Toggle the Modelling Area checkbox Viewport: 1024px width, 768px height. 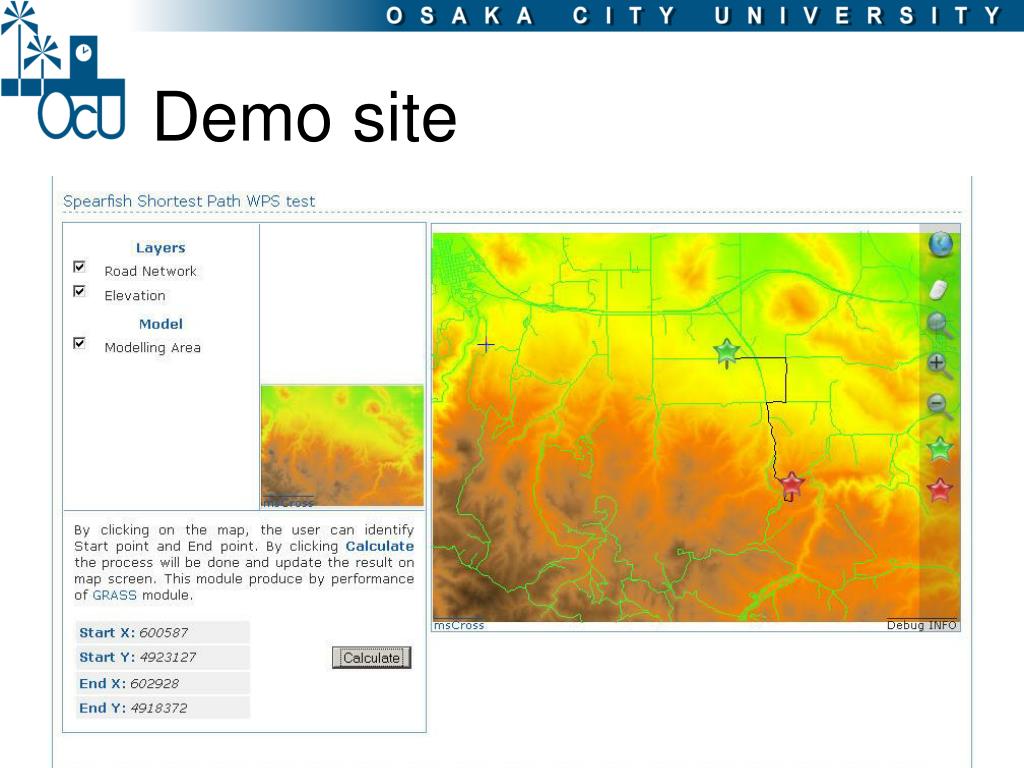pyautogui.click(x=79, y=343)
